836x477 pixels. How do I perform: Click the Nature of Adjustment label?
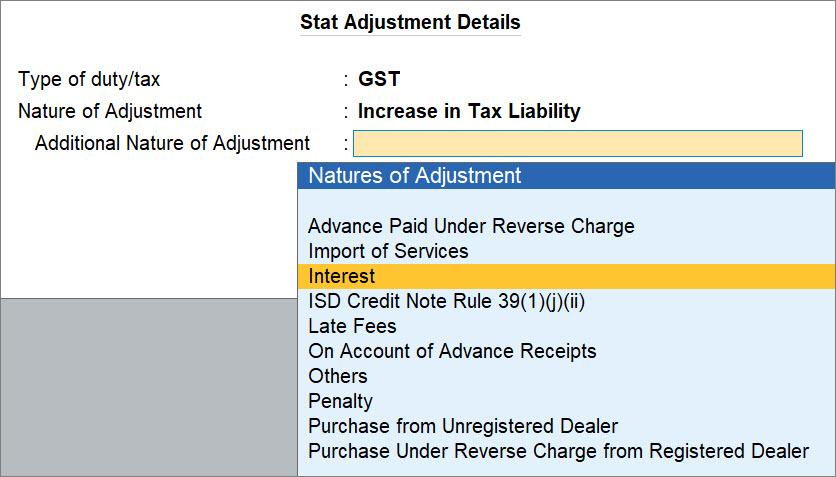[x=110, y=111]
